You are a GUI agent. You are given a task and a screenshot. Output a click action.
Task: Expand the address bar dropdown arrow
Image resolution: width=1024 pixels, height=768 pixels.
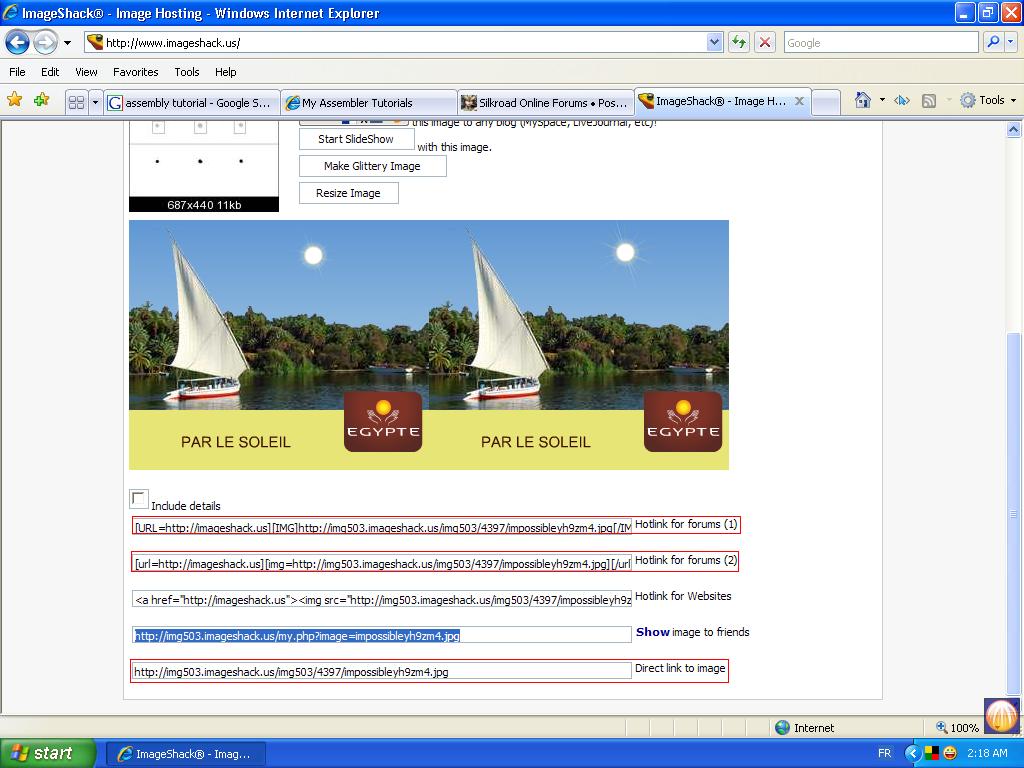coord(714,42)
